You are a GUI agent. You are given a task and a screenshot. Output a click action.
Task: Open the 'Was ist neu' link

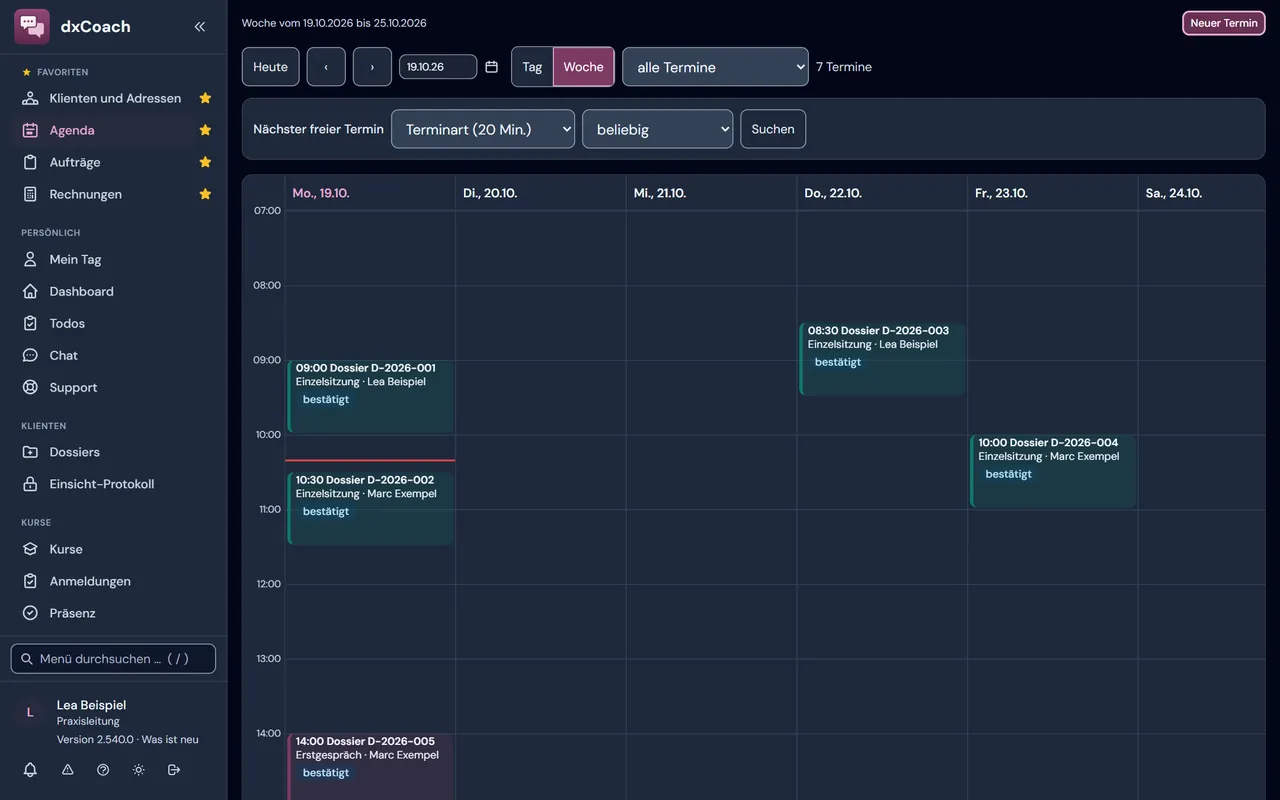pos(170,739)
